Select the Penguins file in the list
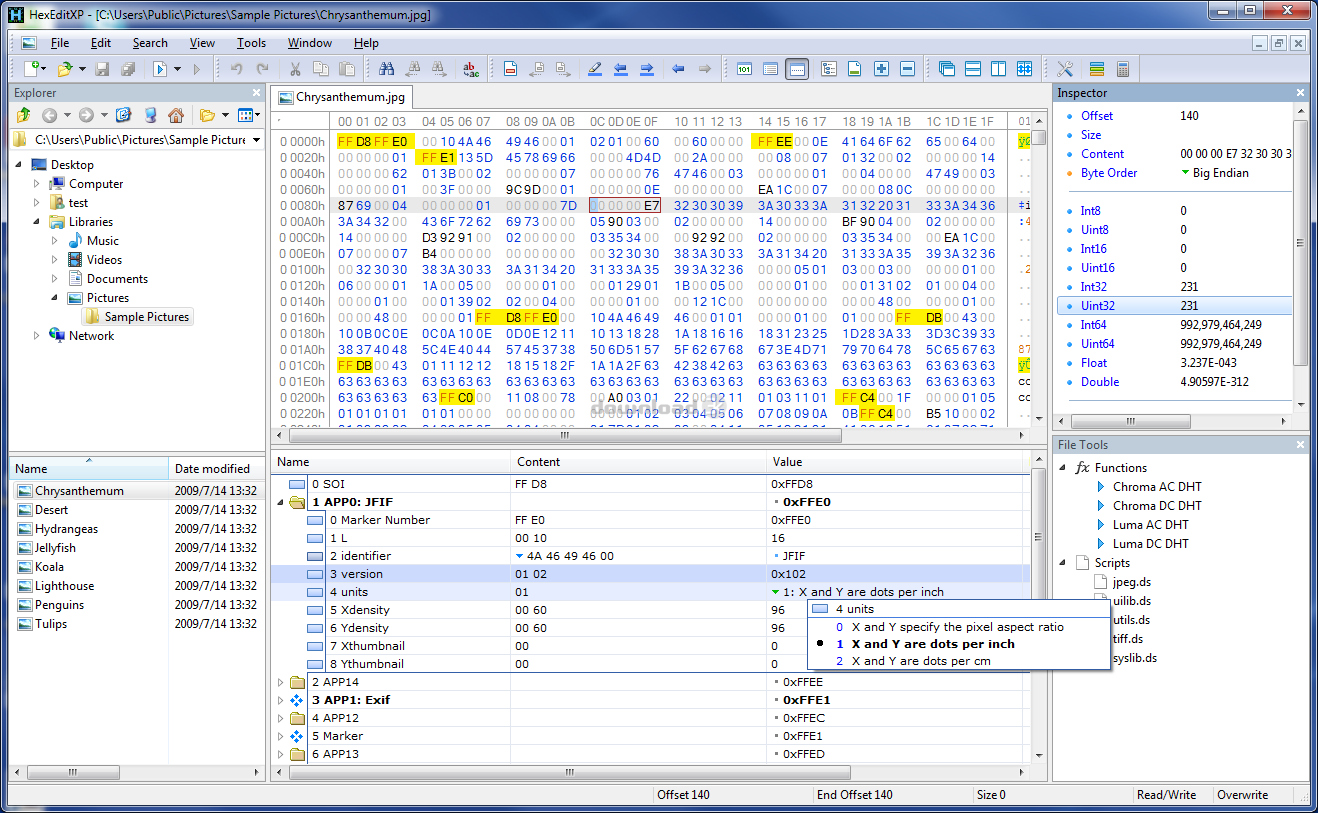 click(x=59, y=605)
